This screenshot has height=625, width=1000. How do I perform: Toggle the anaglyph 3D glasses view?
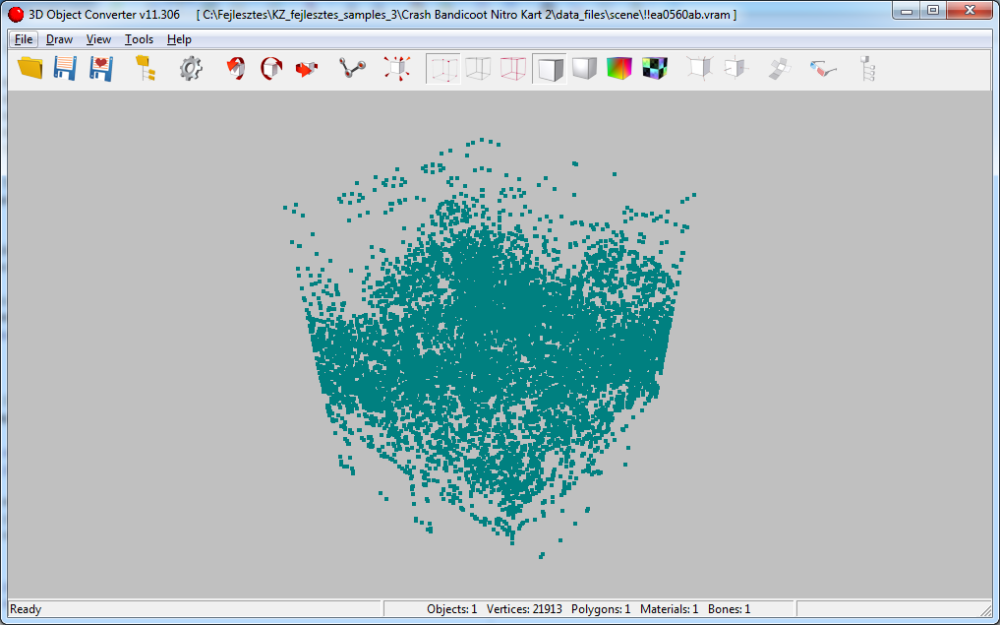[x=823, y=68]
